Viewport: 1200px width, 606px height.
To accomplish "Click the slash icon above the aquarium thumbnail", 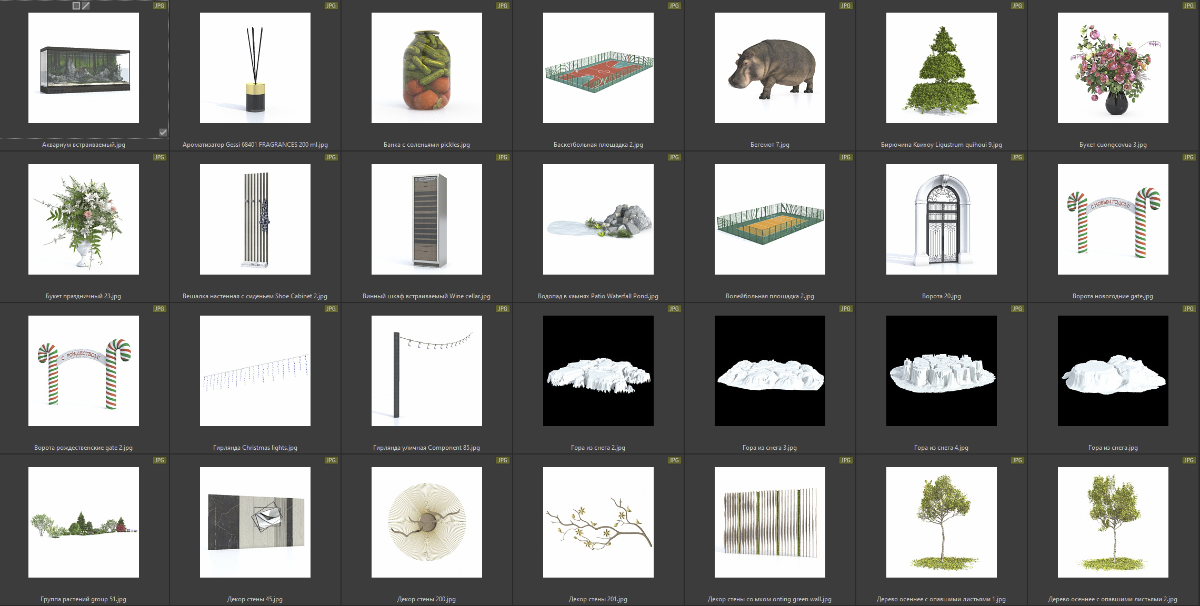I will pos(86,6).
